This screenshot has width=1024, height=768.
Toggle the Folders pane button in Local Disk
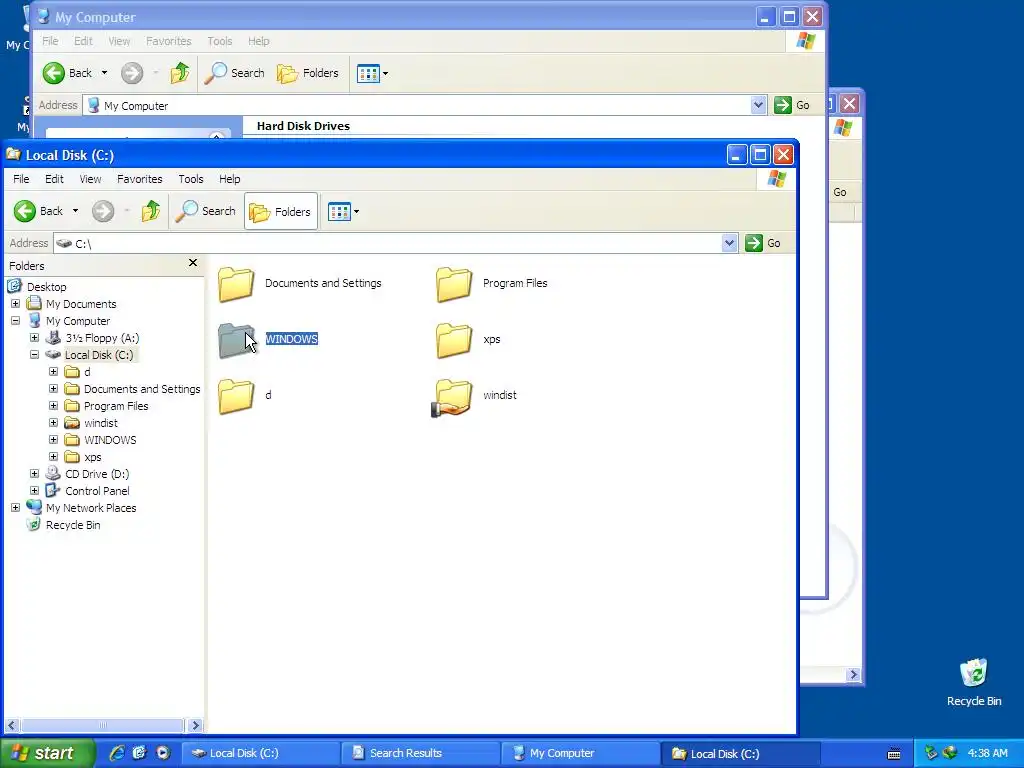pyautogui.click(x=281, y=212)
